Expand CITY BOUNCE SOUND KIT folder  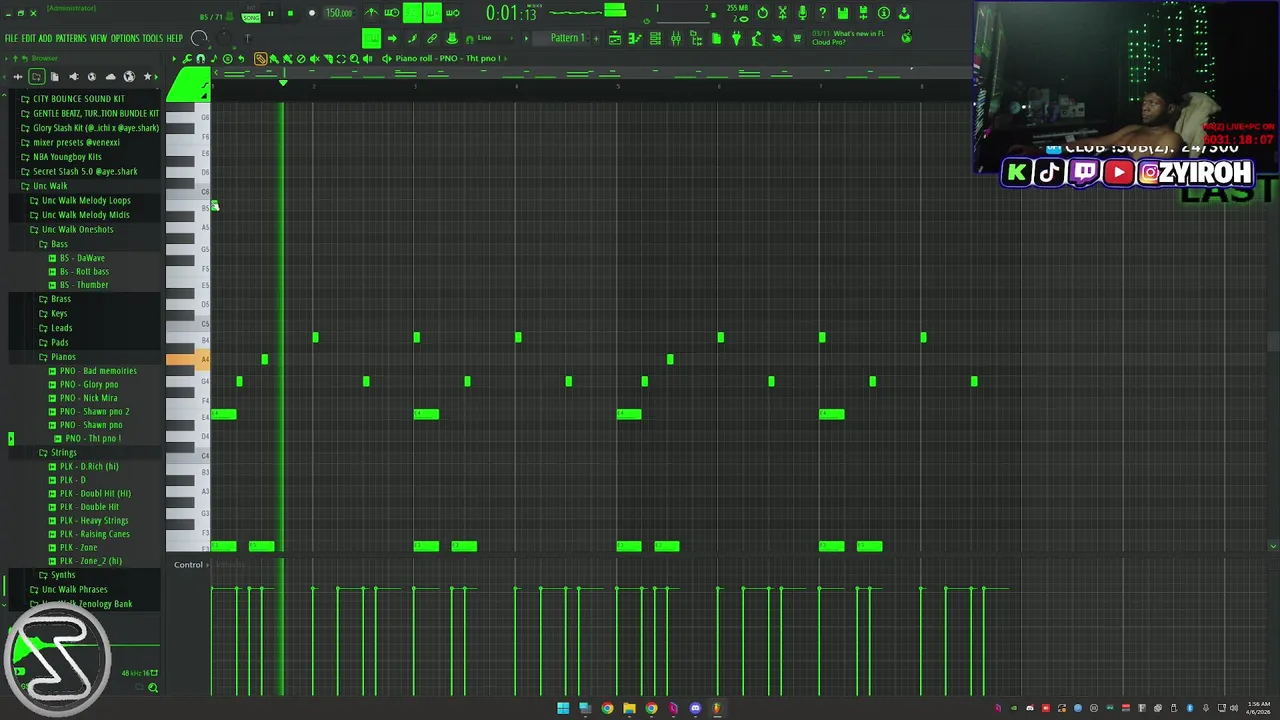[x=79, y=99]
